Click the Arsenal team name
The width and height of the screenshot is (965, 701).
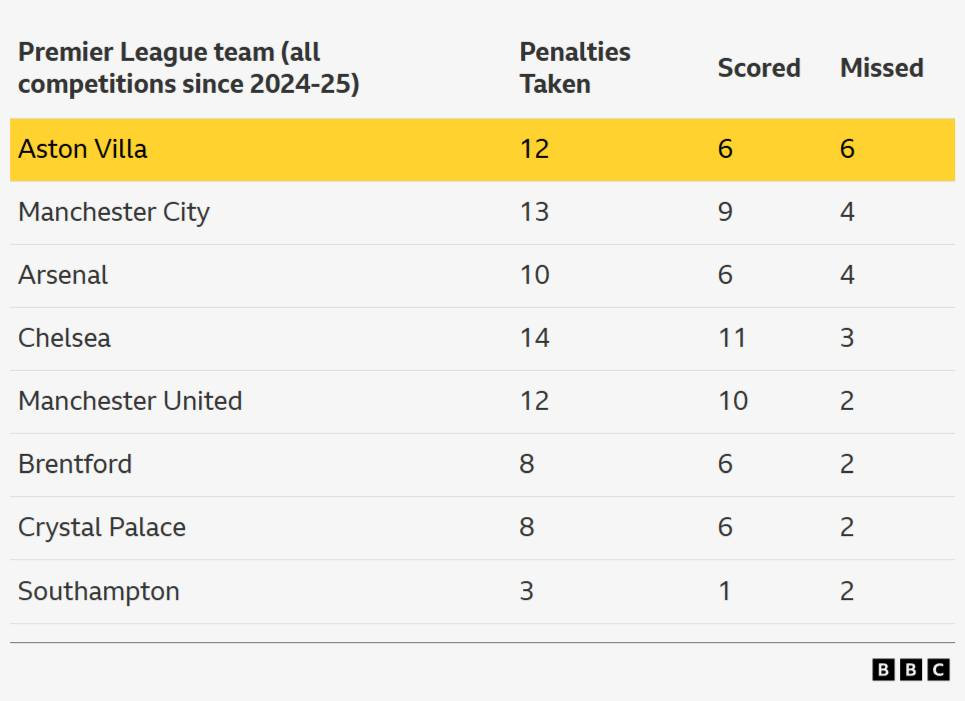[63, 275]
